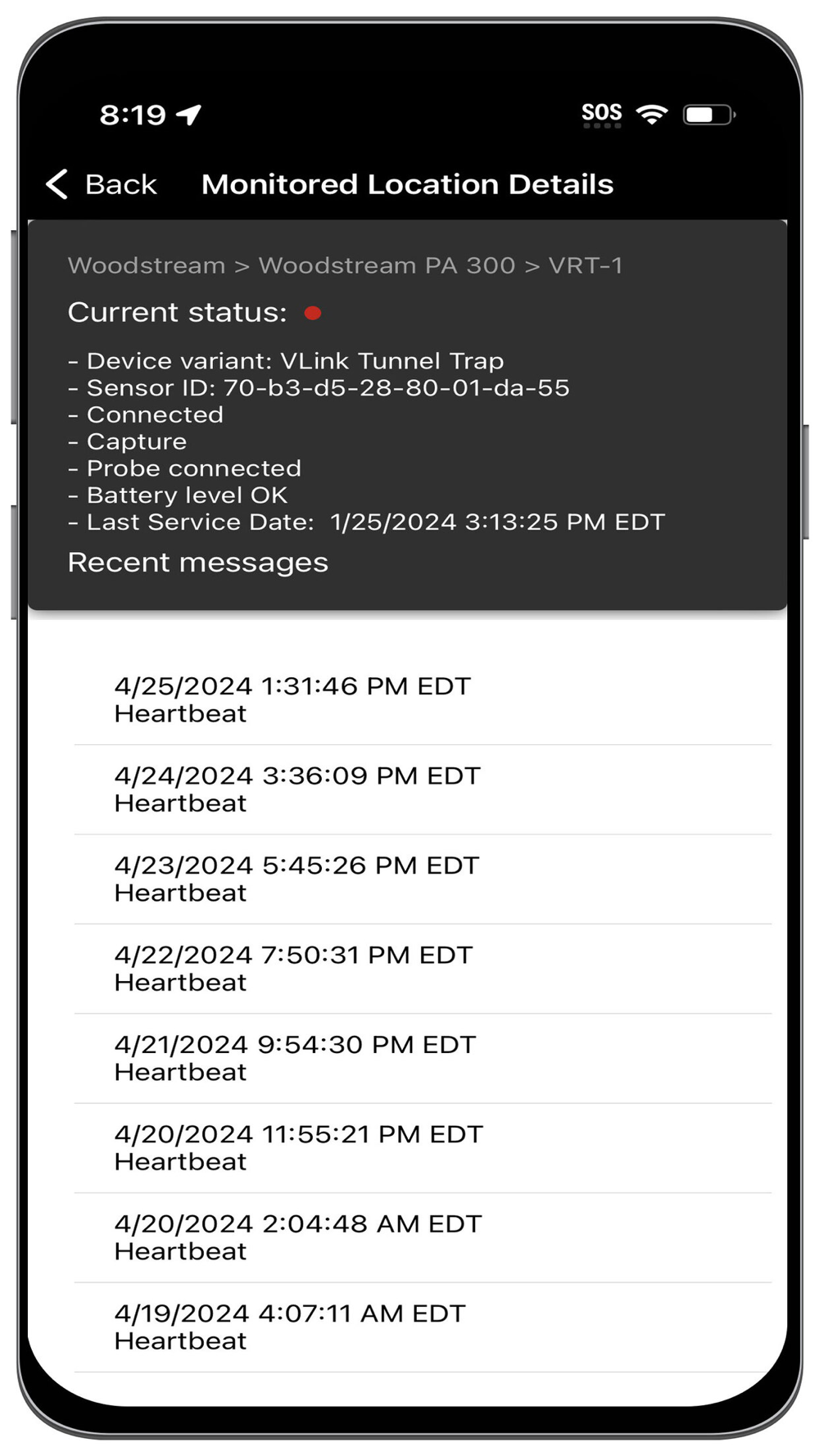Image resolution: width=819 pixels, height=1456 pixels.
Task: Tap the battery indicator icon
Action: (x=708, y=115)
